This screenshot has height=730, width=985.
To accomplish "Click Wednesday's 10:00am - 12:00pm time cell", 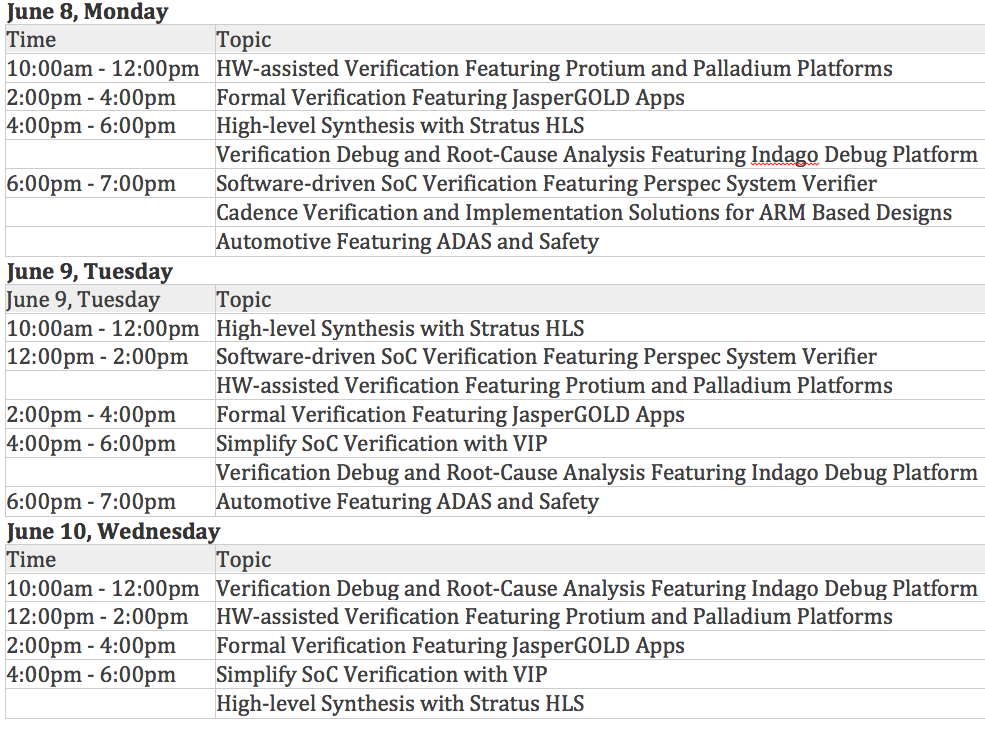I will tap(103, 589).
